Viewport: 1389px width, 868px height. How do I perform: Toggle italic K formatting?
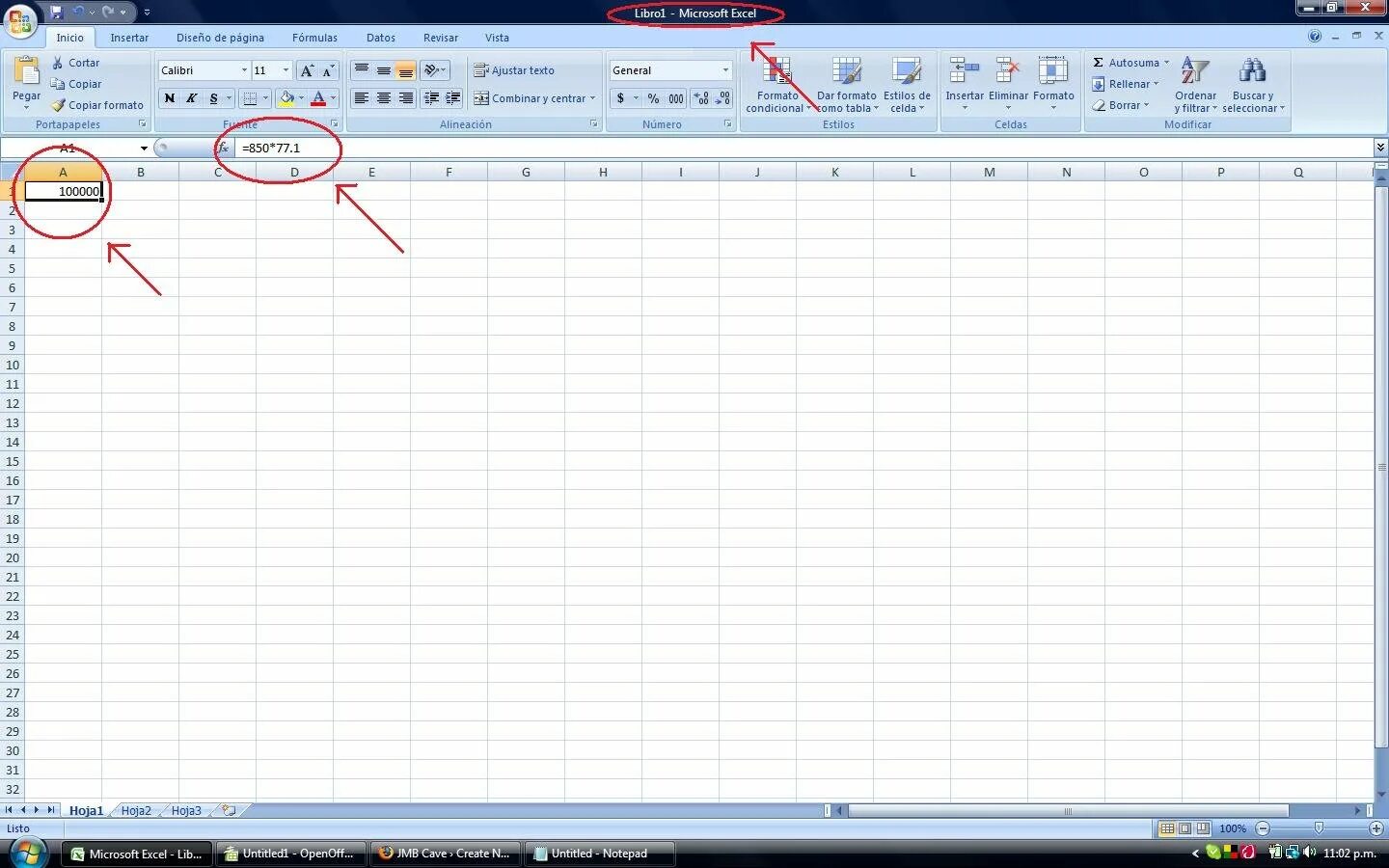191,98
